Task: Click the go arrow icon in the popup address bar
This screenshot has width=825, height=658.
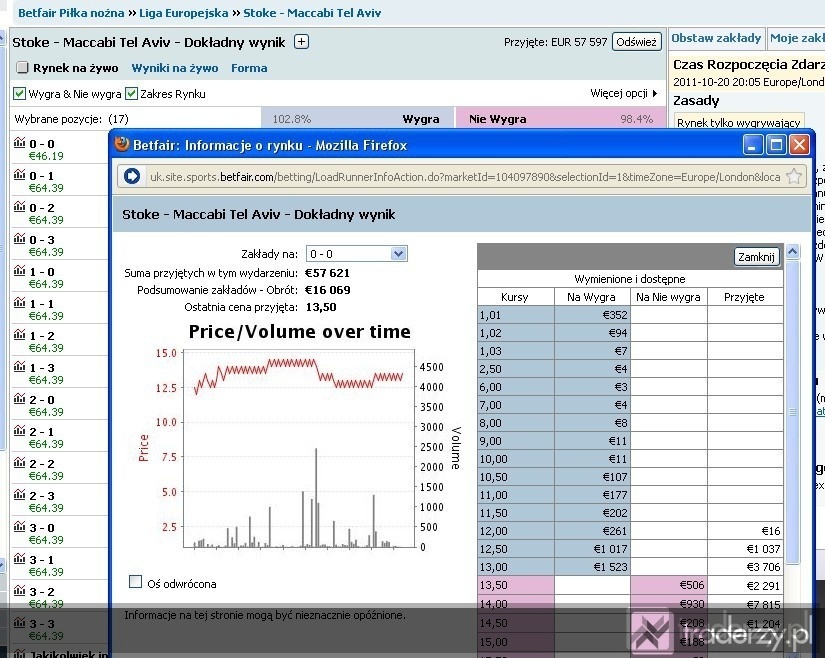Action: [132, 176]
